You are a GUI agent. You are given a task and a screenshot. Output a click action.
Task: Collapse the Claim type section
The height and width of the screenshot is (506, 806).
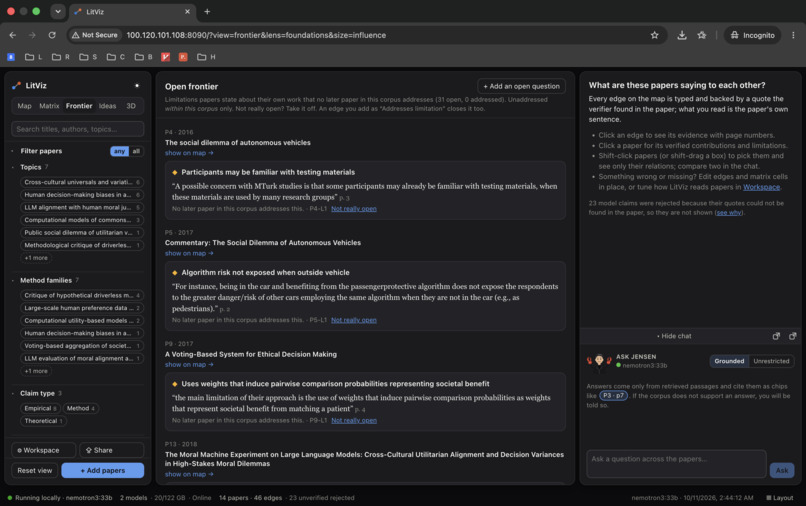[x=37, y=393]
